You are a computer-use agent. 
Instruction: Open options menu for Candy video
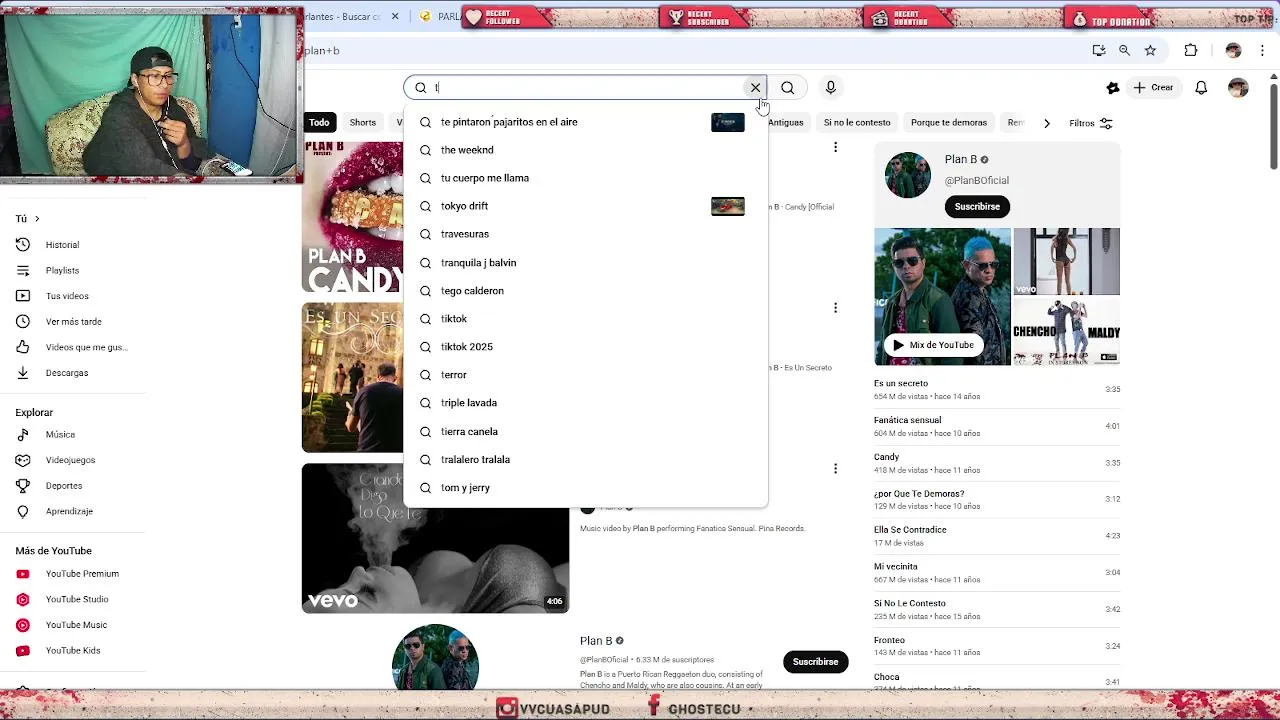835,148
